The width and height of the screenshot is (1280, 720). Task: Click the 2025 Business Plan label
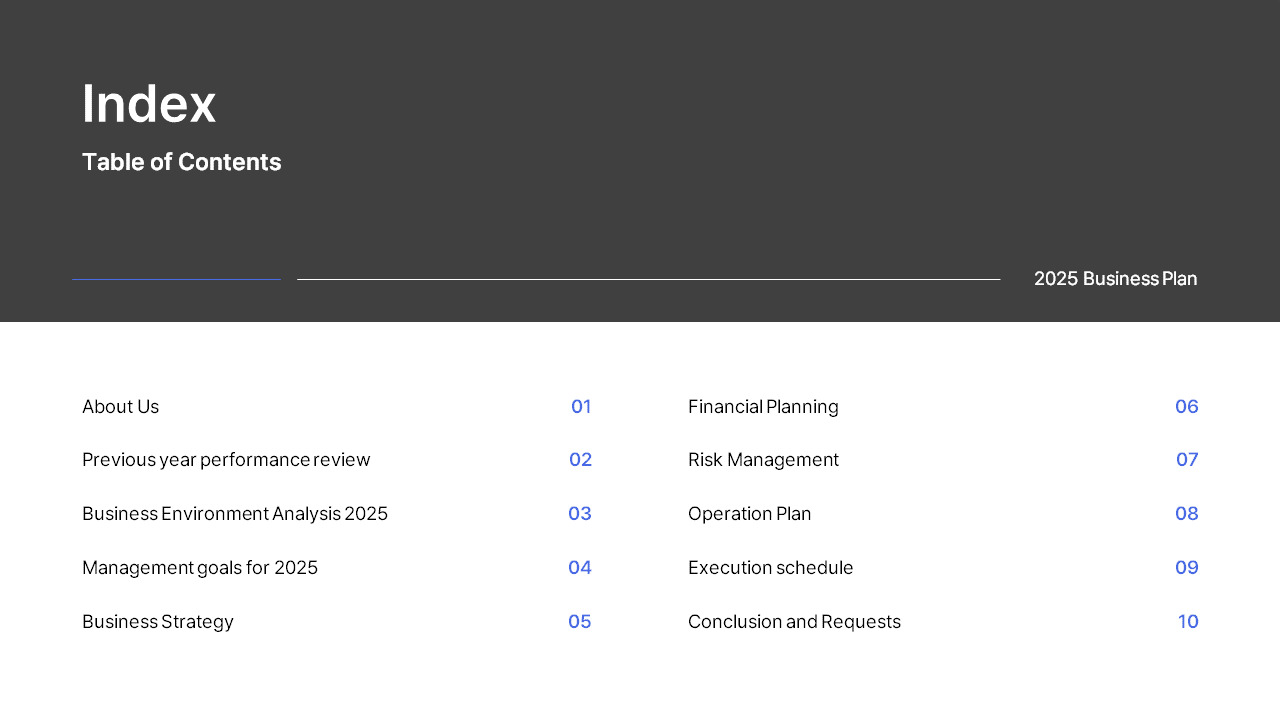pyautogui.click(x=1115, y=279)
